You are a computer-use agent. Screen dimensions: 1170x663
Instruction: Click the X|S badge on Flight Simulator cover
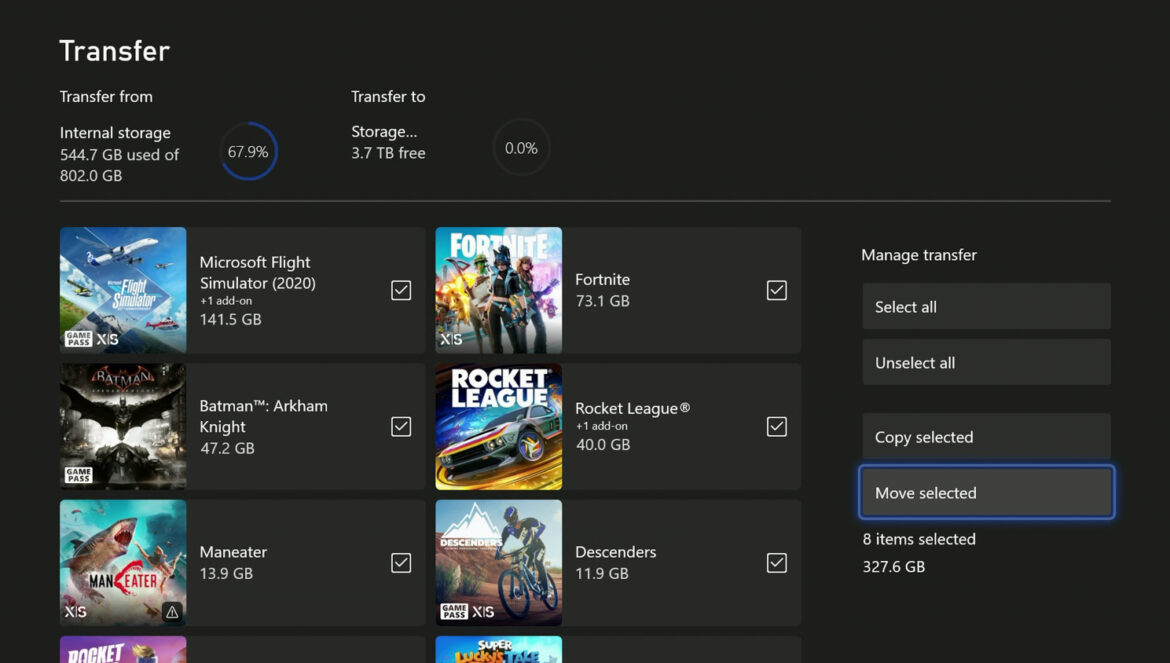(x=107, y=339)
